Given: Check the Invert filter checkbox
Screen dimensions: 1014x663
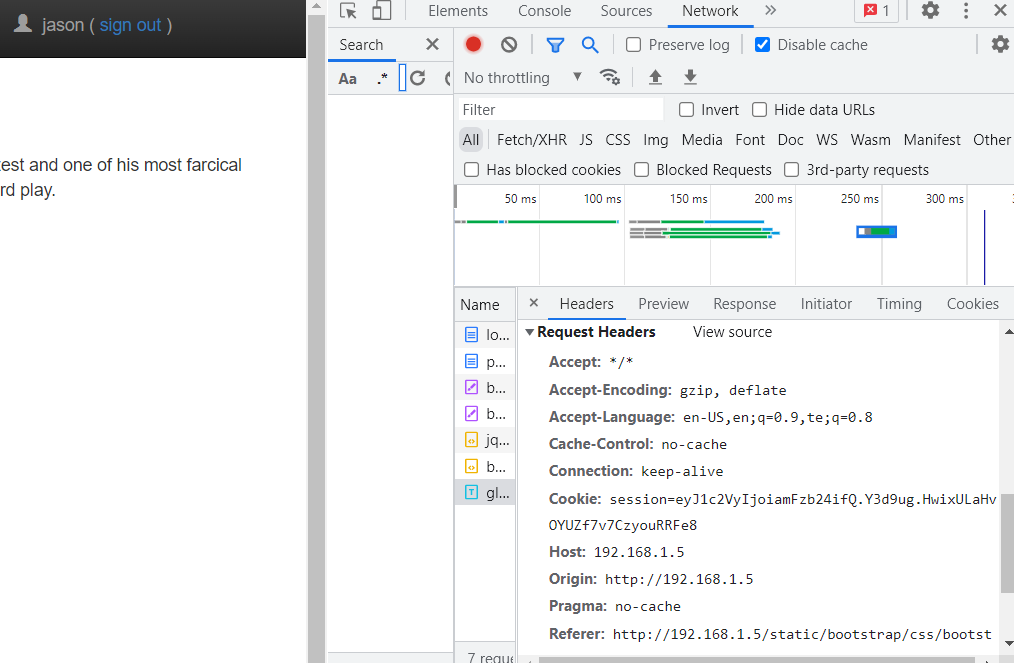Looking at the screenshot, I should click(x=686, y=110).
